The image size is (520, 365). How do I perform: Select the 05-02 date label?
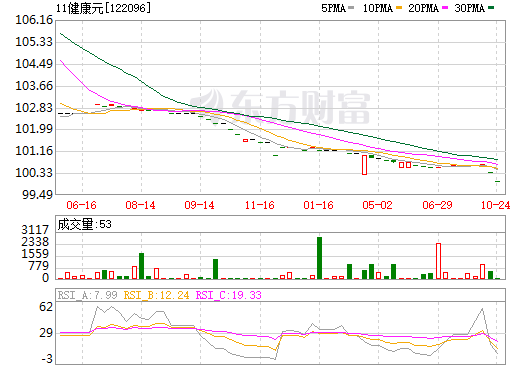[378, 205]
